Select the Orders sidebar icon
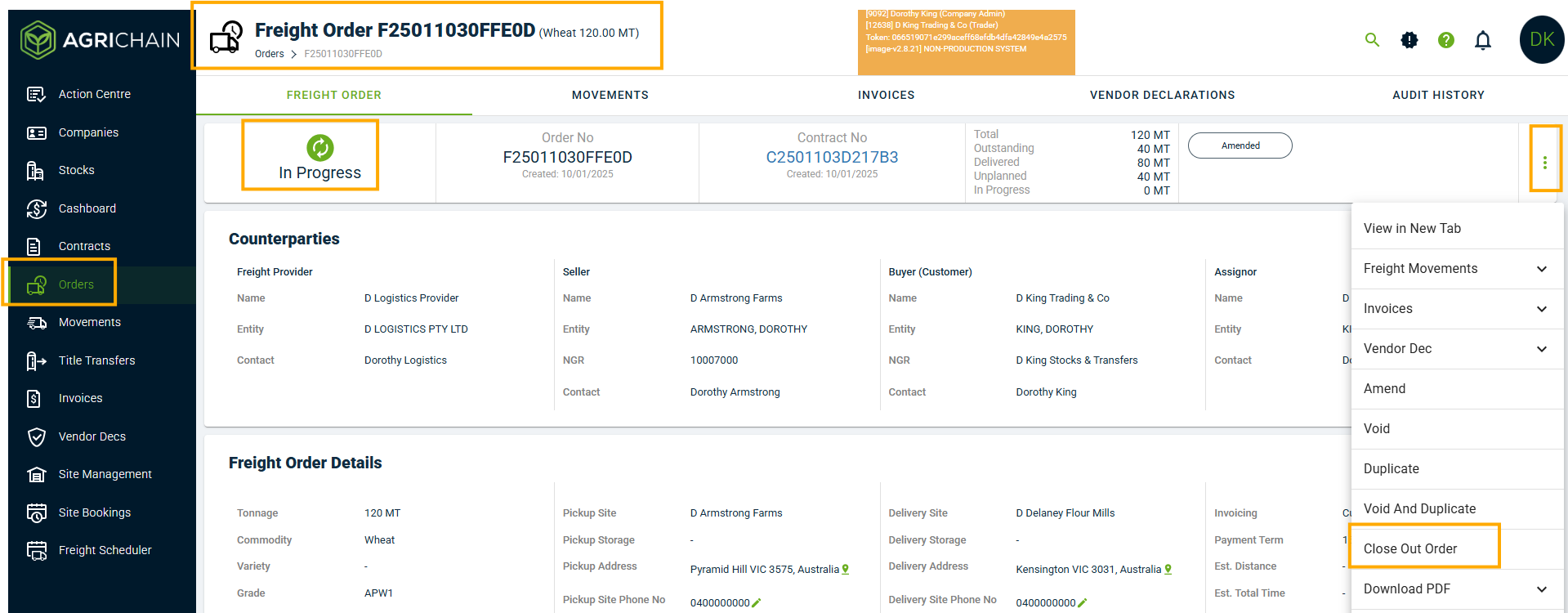Screen dimensions: 1568x613 pos(36,284)
